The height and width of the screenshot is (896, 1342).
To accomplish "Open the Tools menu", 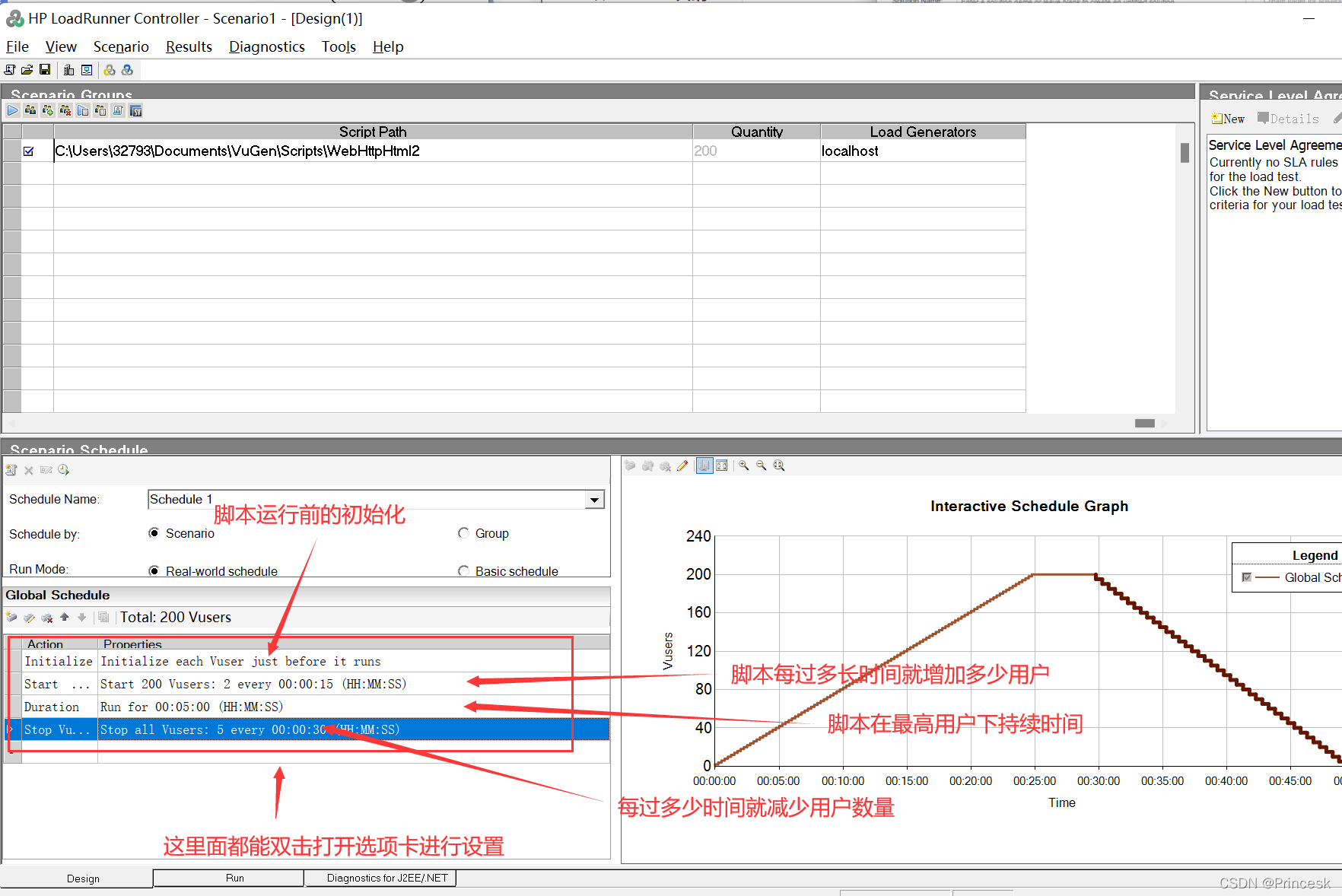I will click(339, 46).
